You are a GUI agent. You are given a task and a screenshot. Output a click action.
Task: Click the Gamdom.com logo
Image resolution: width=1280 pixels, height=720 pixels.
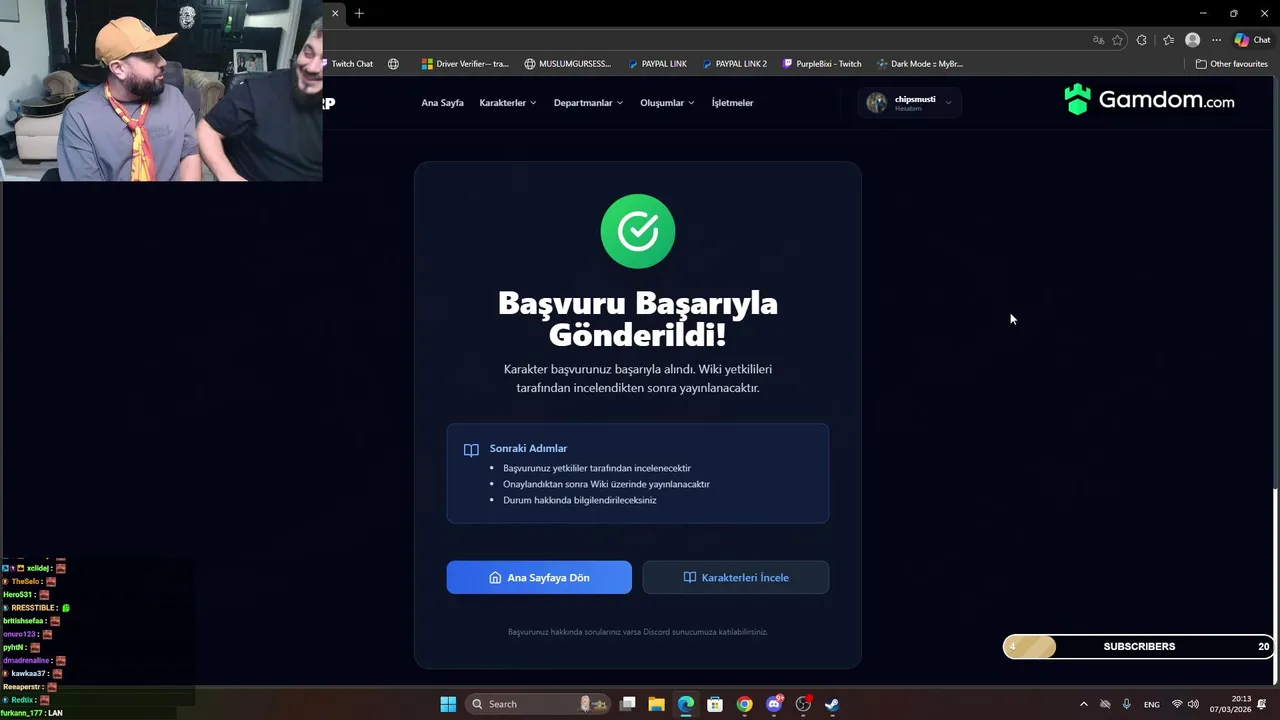tap(1149, 100)
